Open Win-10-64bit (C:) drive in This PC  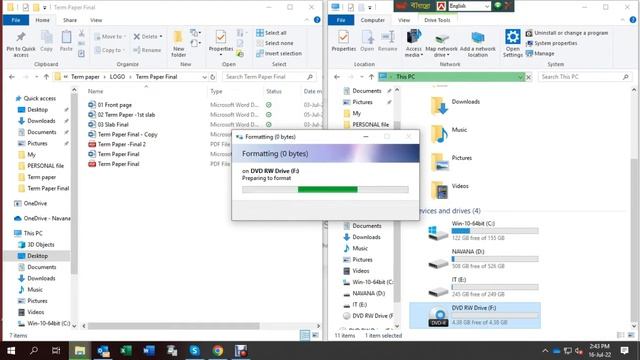(x=483, y=231)
